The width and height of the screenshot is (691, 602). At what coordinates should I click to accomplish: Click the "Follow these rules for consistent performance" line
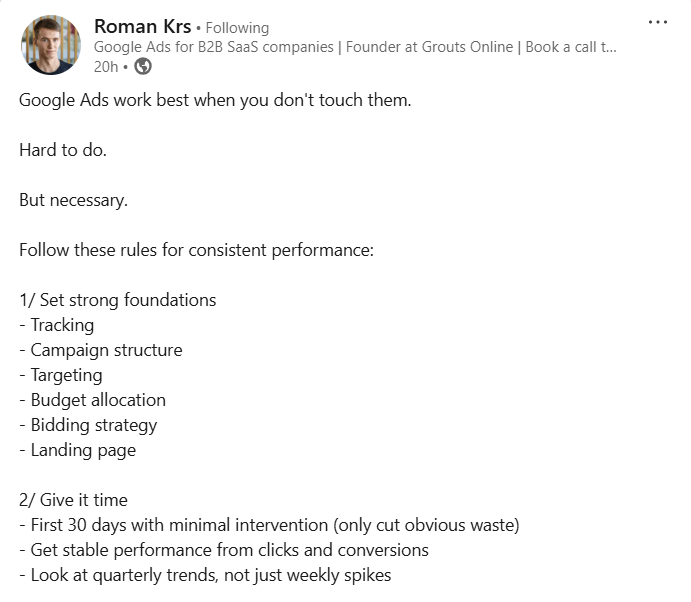pyautogui.click(x=196, y=250)
